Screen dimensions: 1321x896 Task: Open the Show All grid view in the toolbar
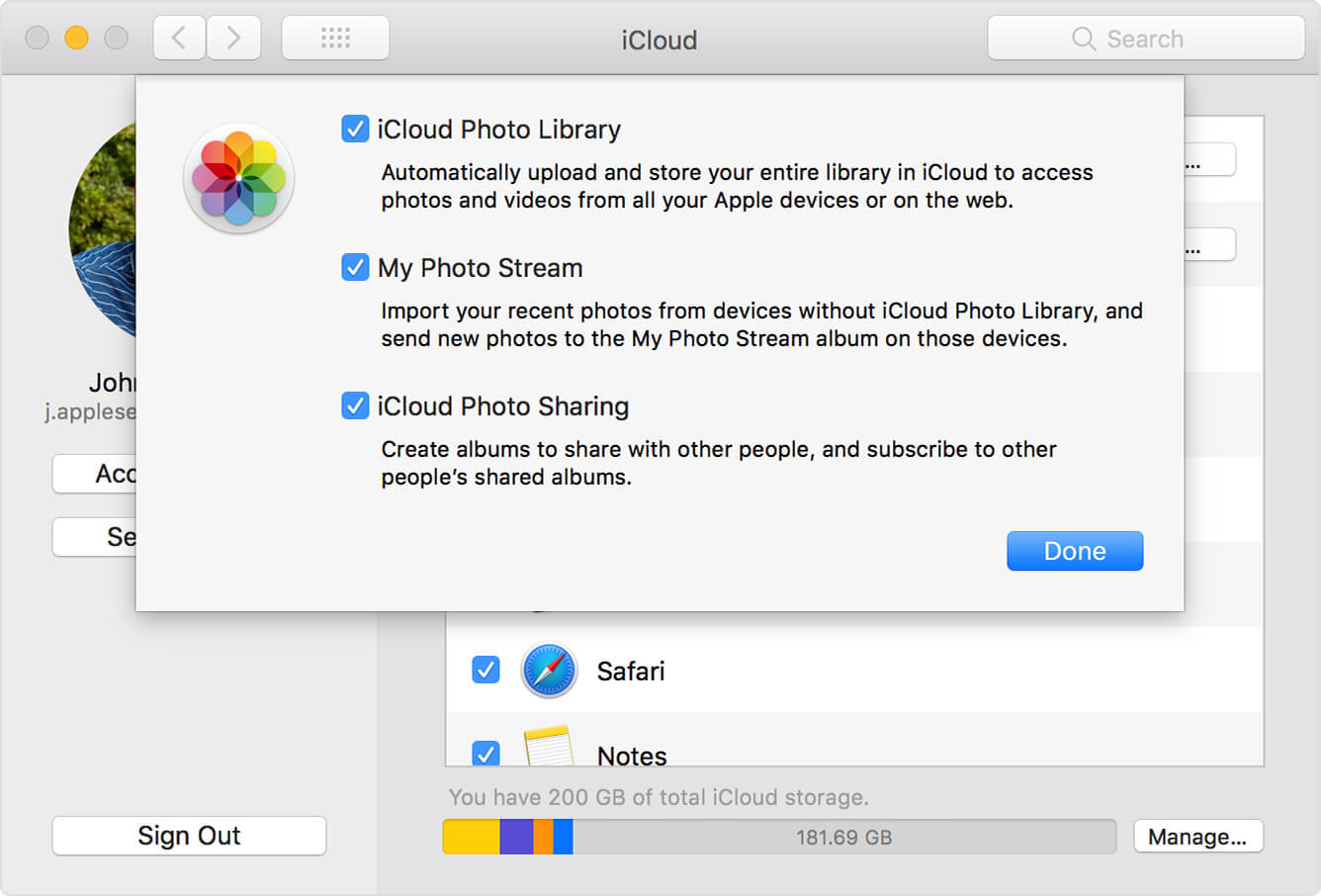coord(335,38)
